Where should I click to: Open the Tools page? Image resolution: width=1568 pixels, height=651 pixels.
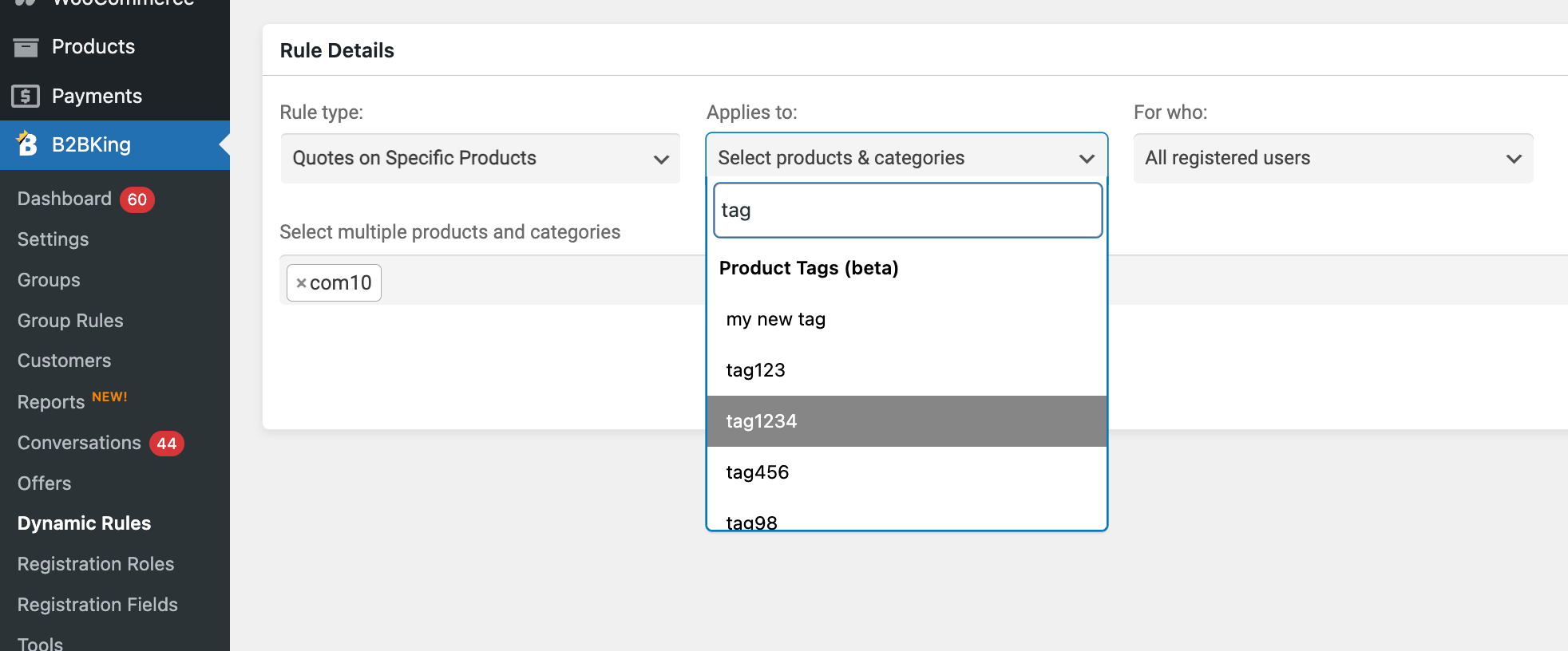40,643
